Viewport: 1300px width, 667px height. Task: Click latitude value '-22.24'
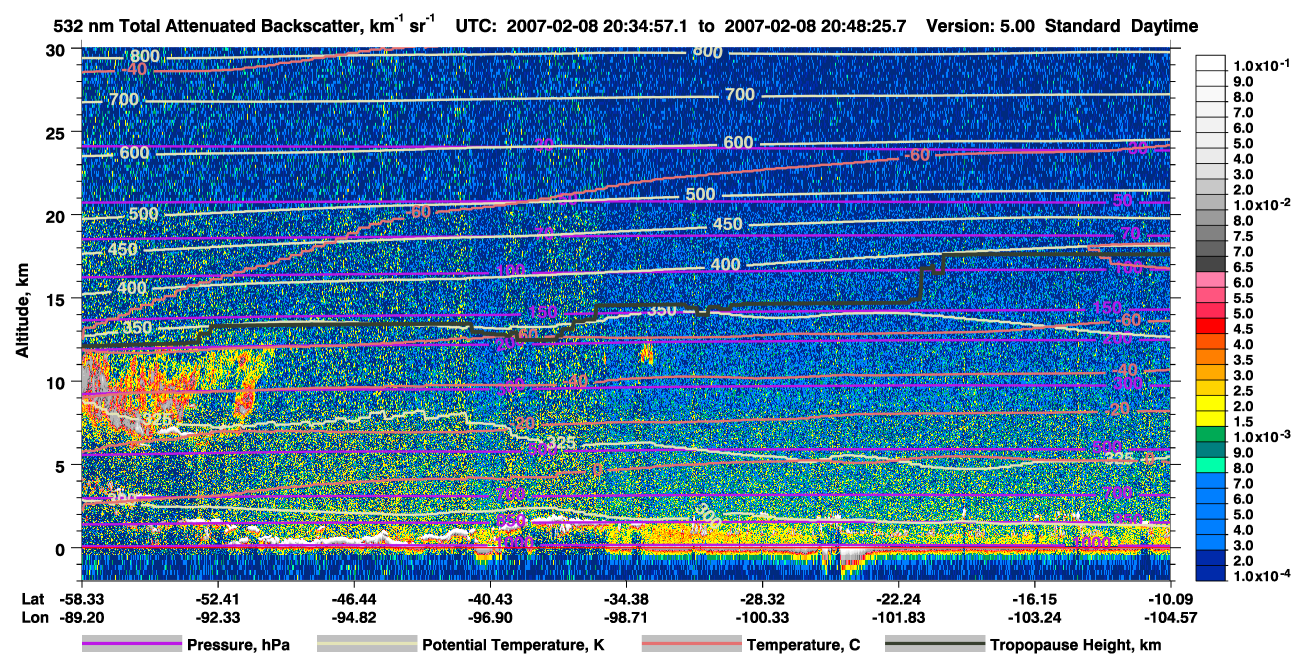pos(898,599)
